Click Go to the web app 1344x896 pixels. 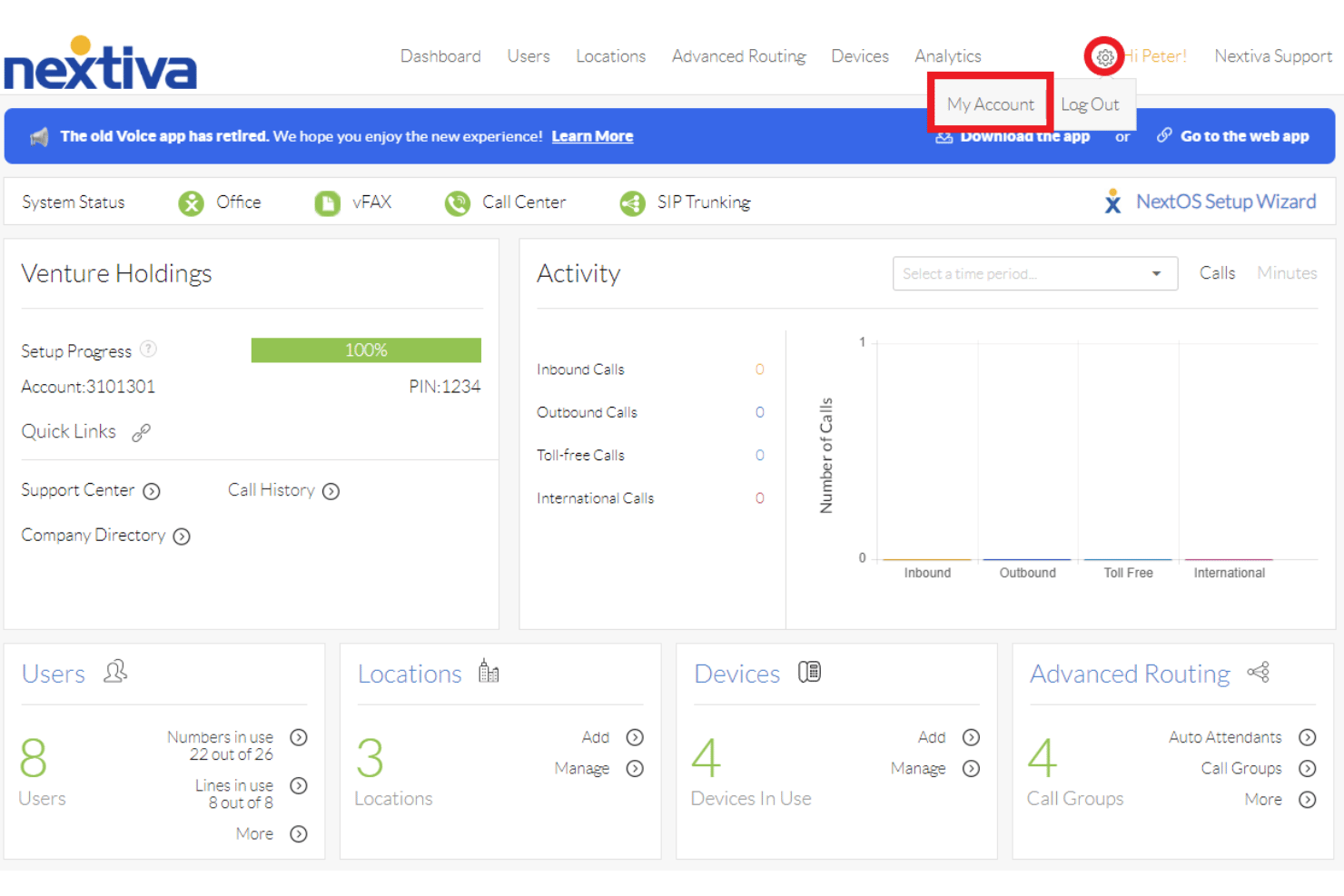(1244, 136)
